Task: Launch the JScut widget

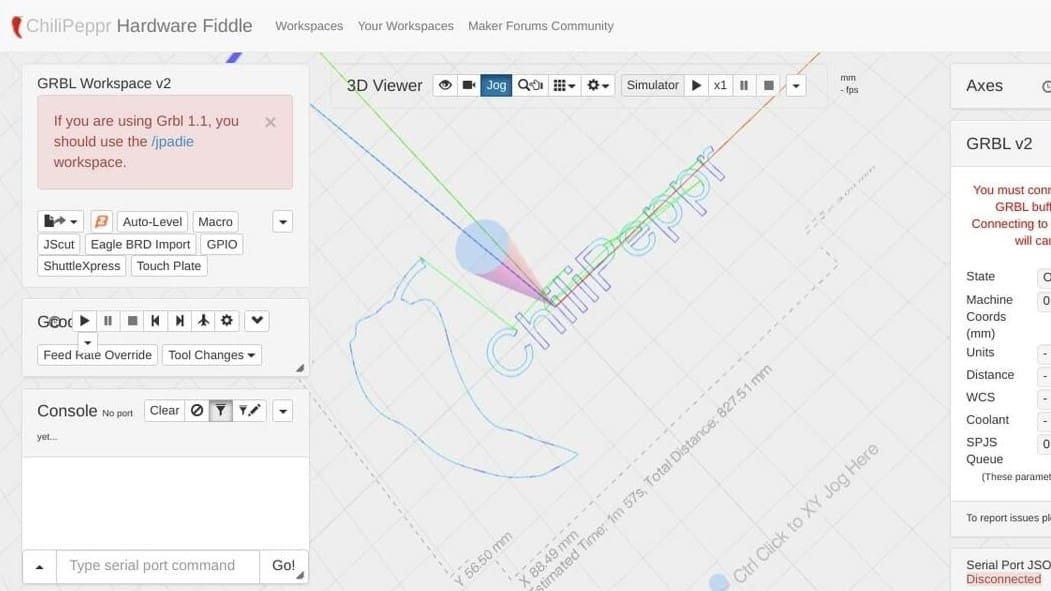Action: coord(59,245)
